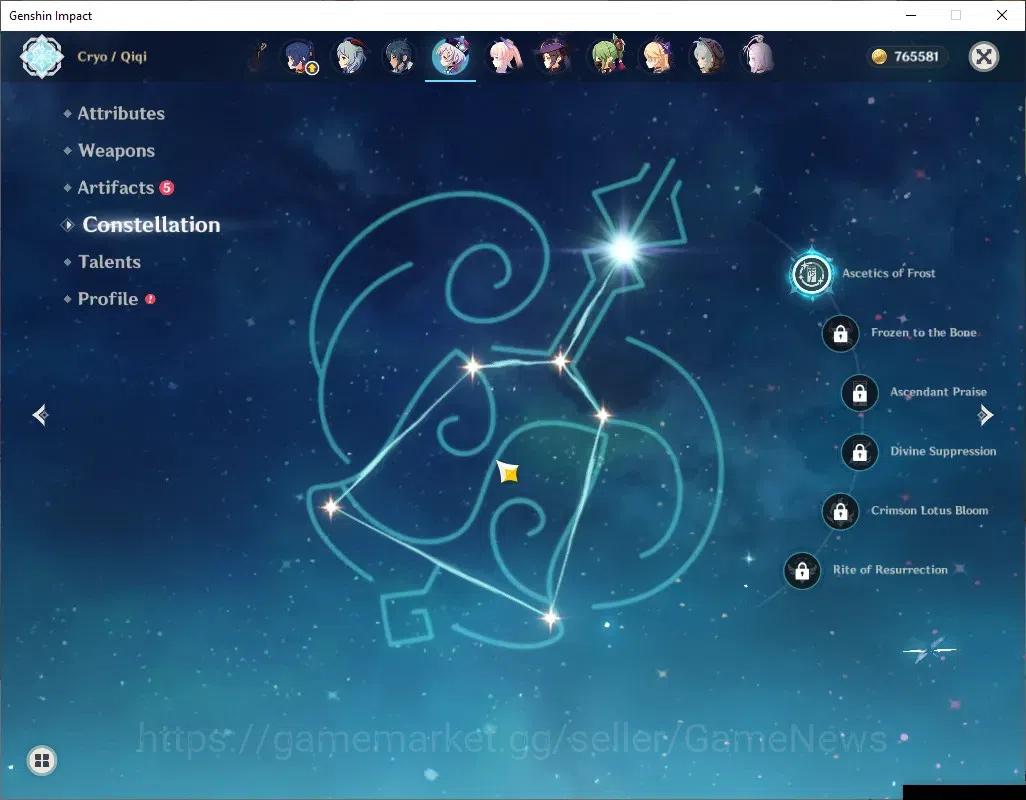Select the green-haired character portrait
This screenshot has height=800, width=1026.
tap(607, 55)
